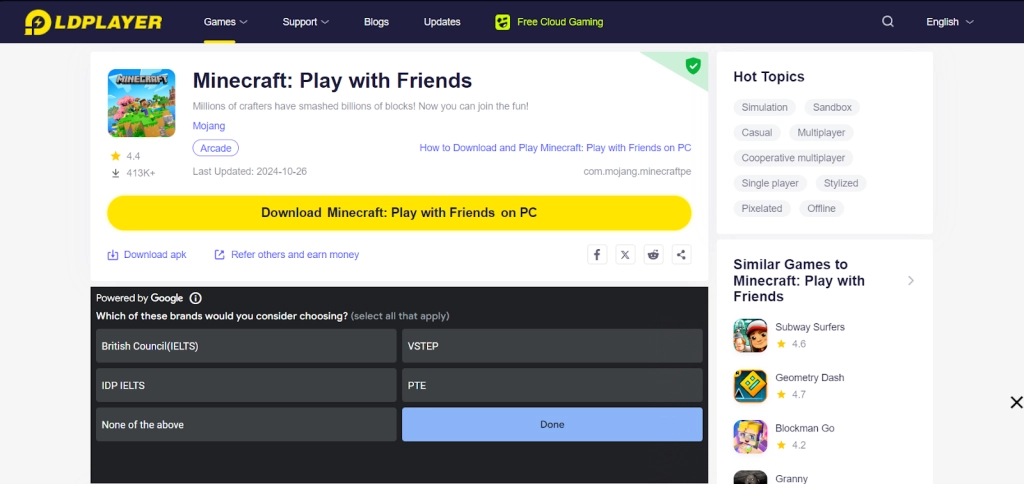Select the Stylized topic tag
The width and height of the screenshot is (1024, 484).
pos(841,184)
